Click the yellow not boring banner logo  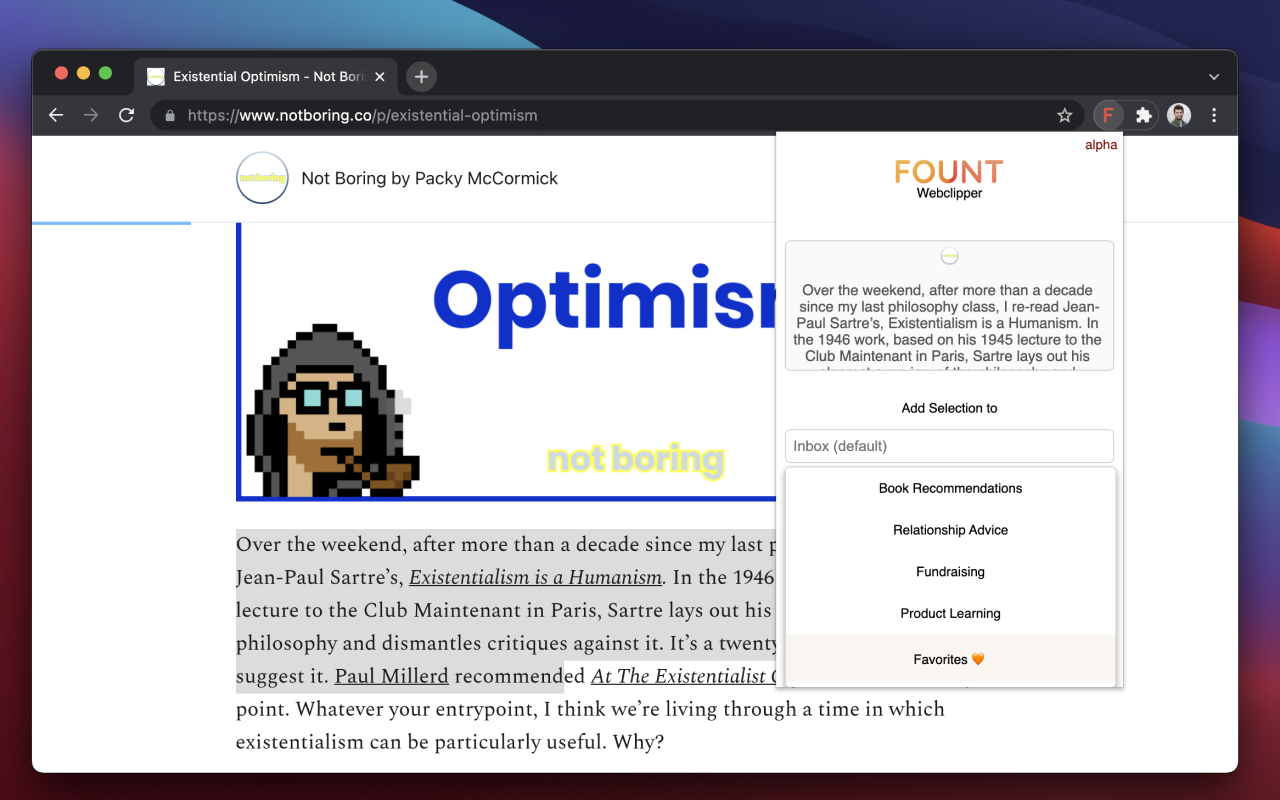click(635, 459)
